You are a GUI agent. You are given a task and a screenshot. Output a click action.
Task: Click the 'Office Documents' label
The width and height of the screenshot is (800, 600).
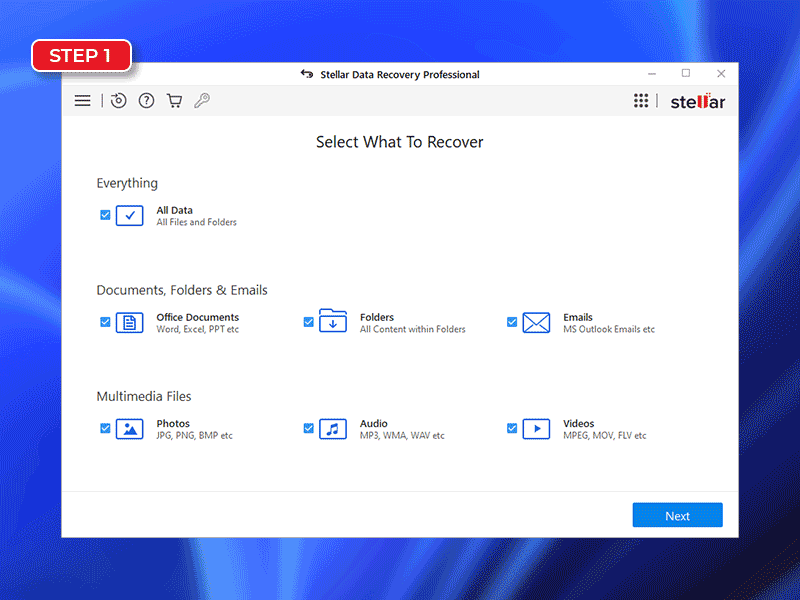point(197,317)
